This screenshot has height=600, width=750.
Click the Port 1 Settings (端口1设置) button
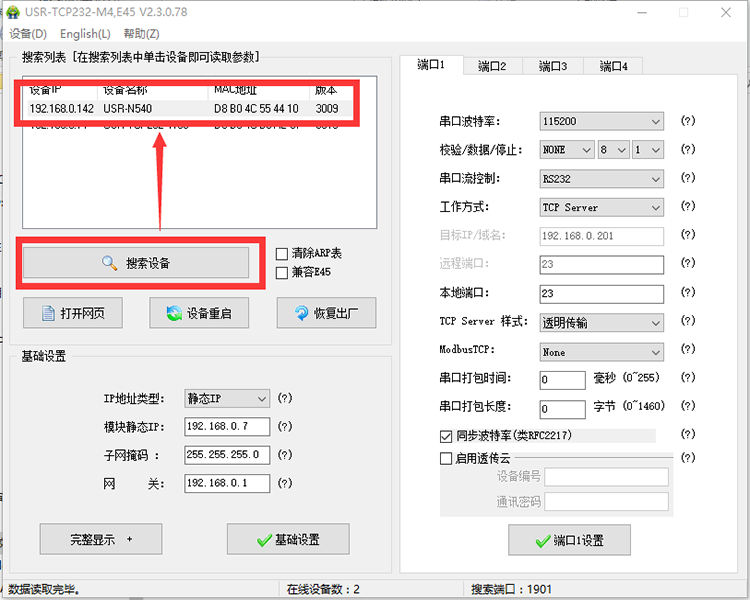[569, 540]
